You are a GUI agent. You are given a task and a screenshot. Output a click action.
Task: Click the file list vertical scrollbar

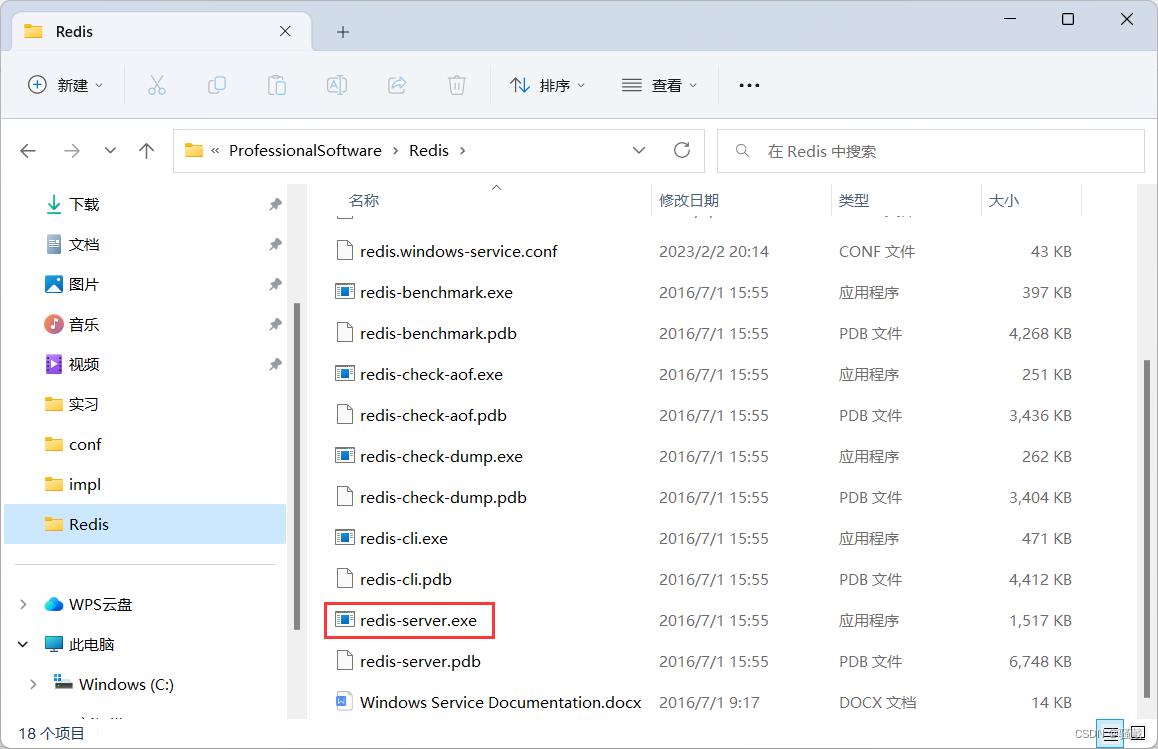(x=1146, y=528)
